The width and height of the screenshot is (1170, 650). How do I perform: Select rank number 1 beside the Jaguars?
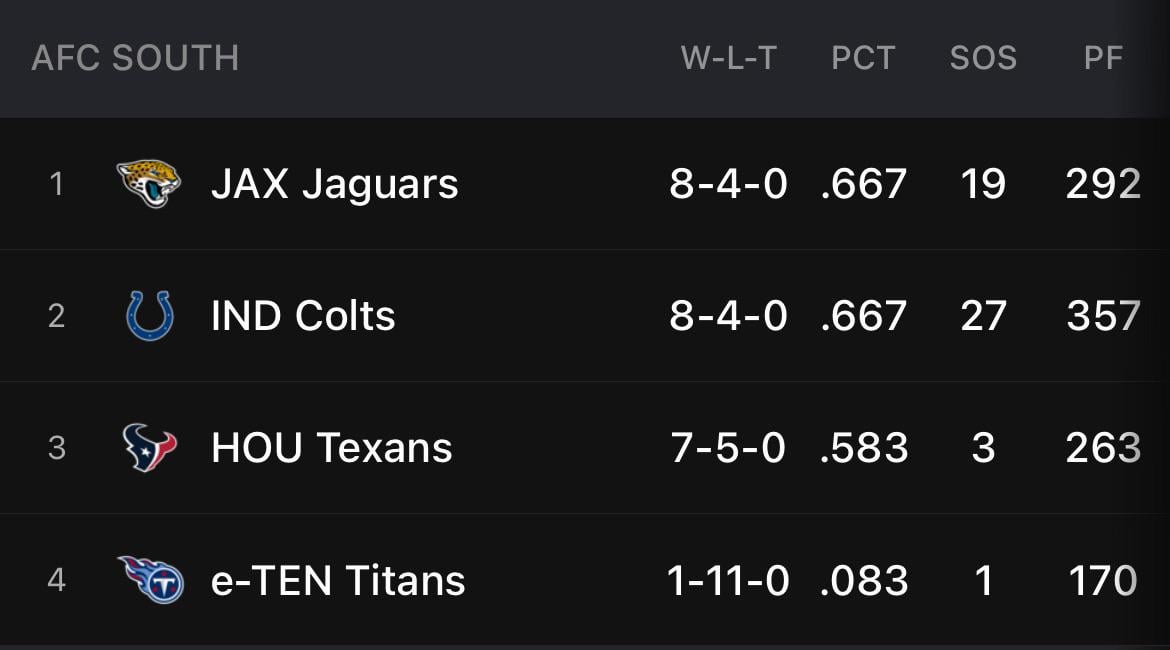[57, 183]
